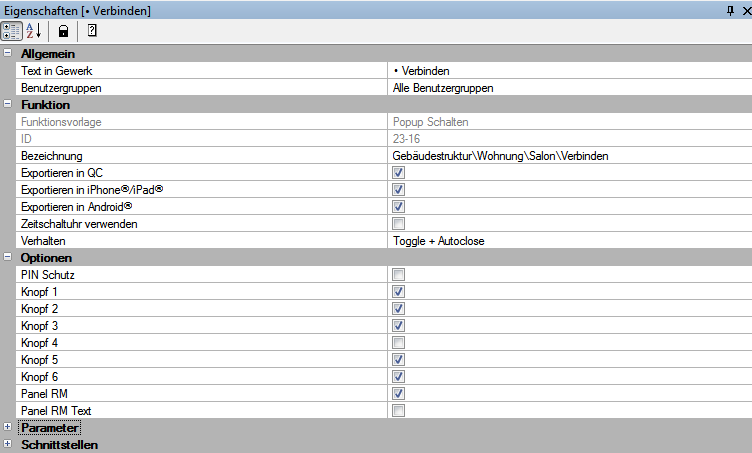Image resolution: width=752 pixels, height=453 pixels.
Task: Uncheck Exportieren in Android
Action: click(x=399, y=207)
